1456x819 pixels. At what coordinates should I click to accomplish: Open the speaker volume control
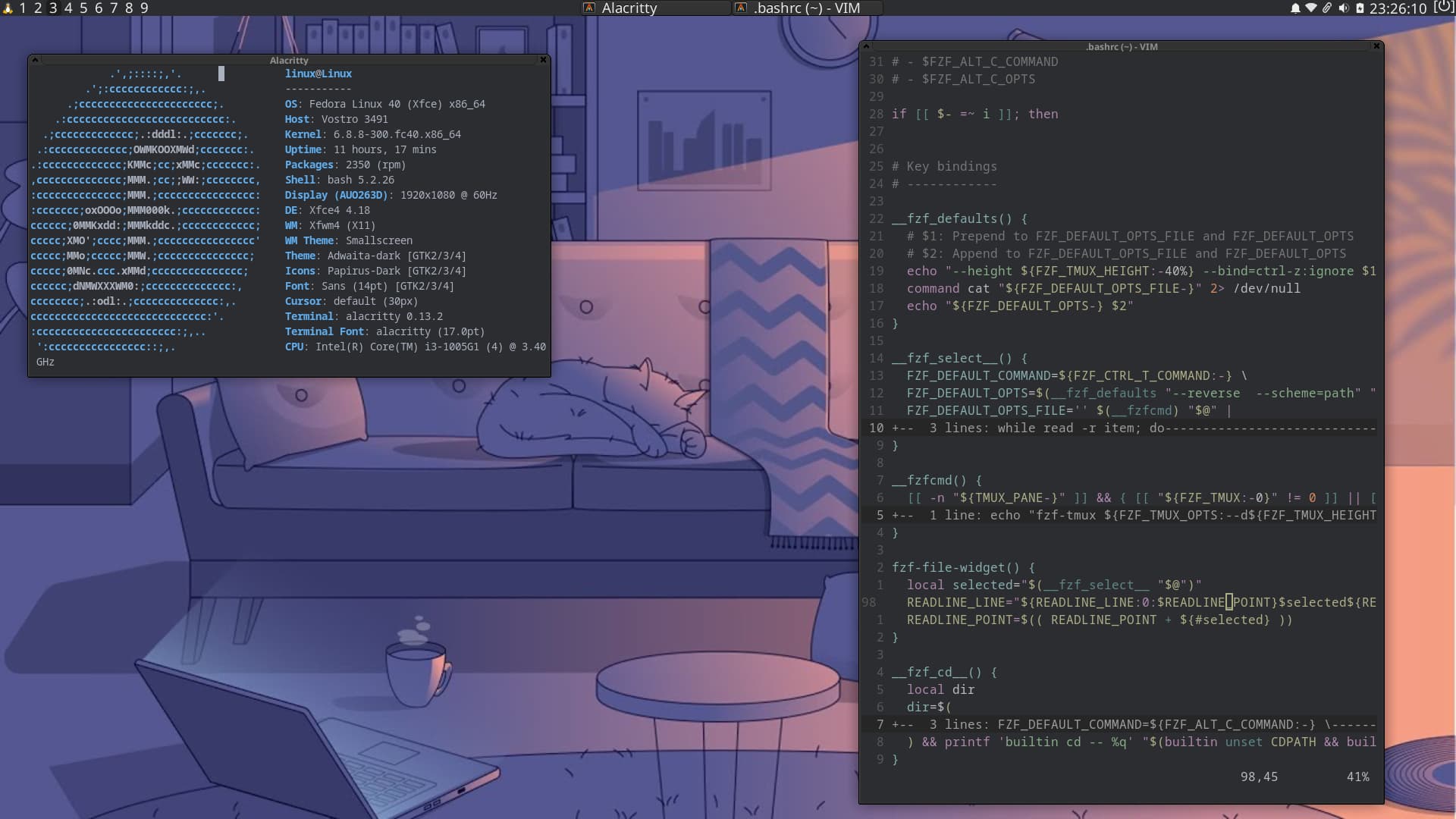pyautogui.click(x=1343, y=8)
